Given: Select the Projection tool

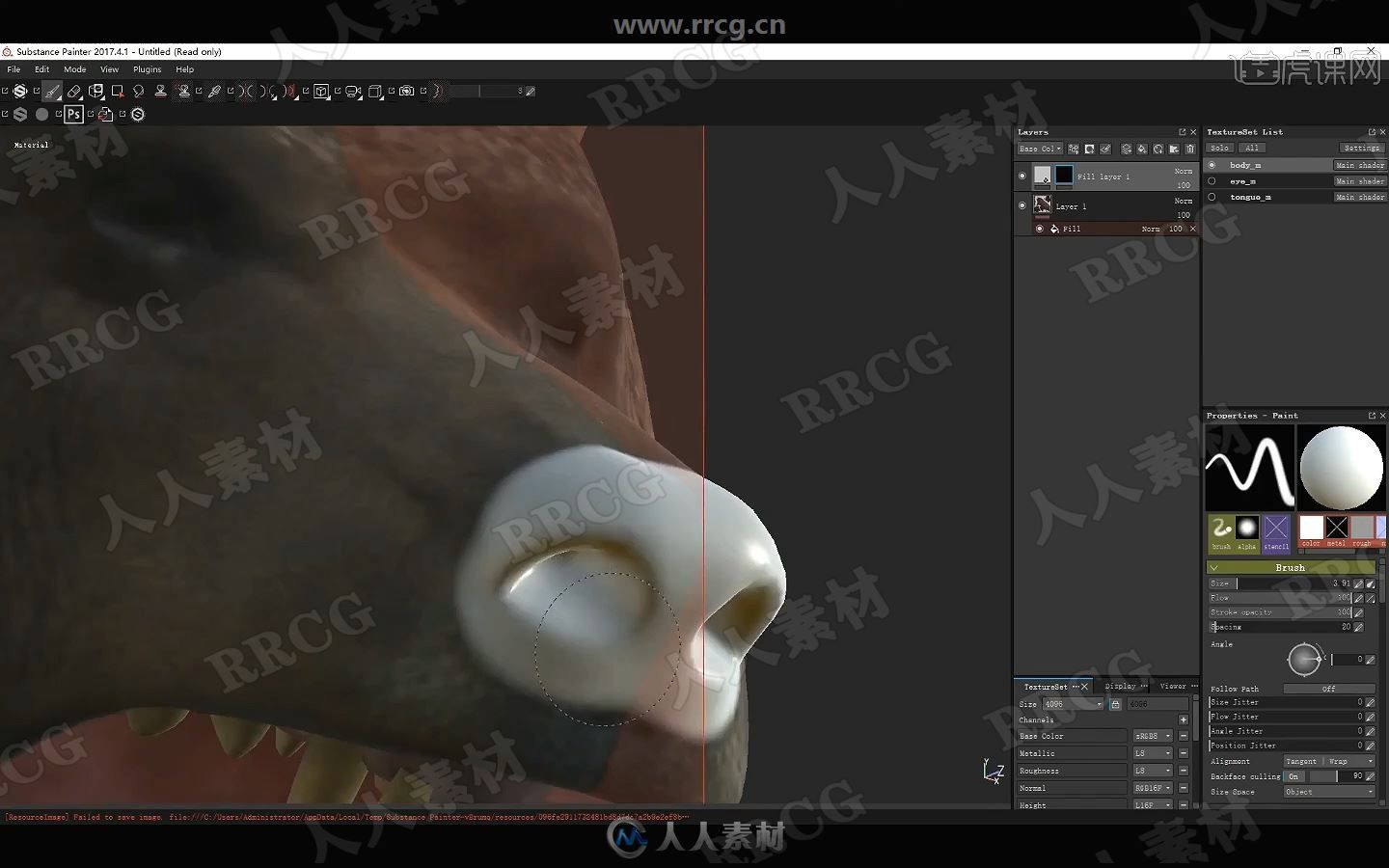Looking at the screenshot, I should click(96, 91).
